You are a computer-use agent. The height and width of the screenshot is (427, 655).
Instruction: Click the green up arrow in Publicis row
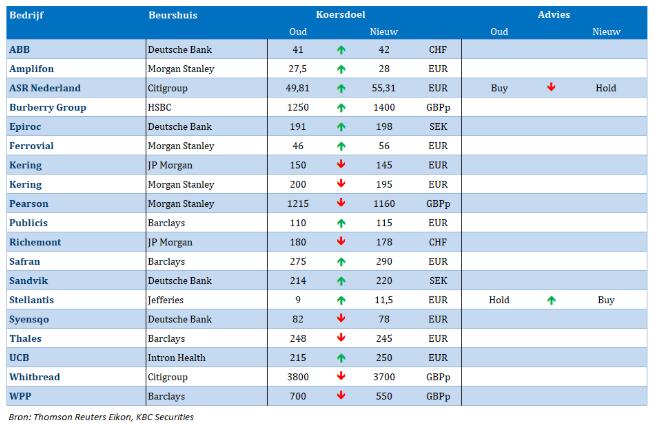341,224
